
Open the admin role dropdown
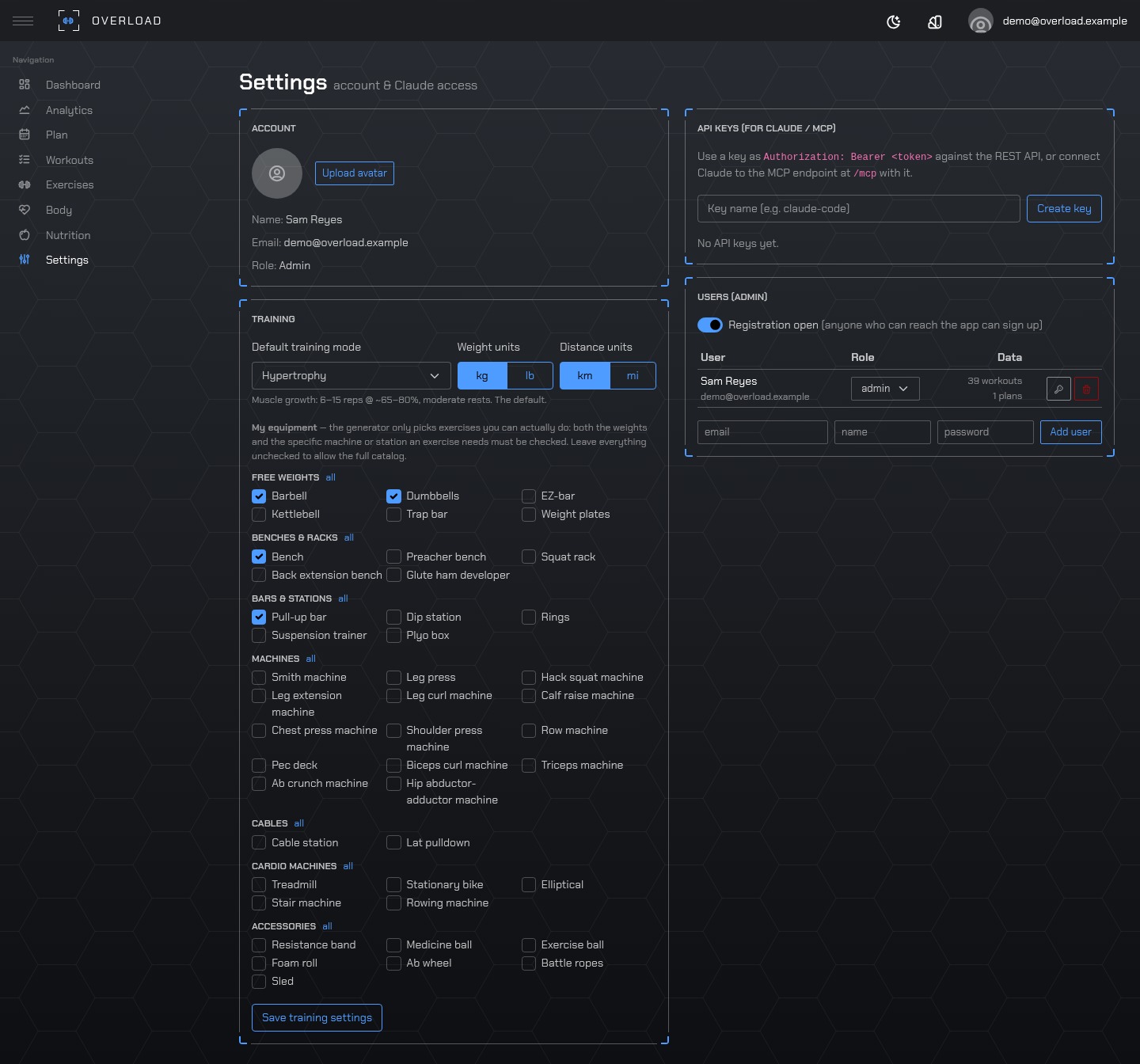click(885, 389)
